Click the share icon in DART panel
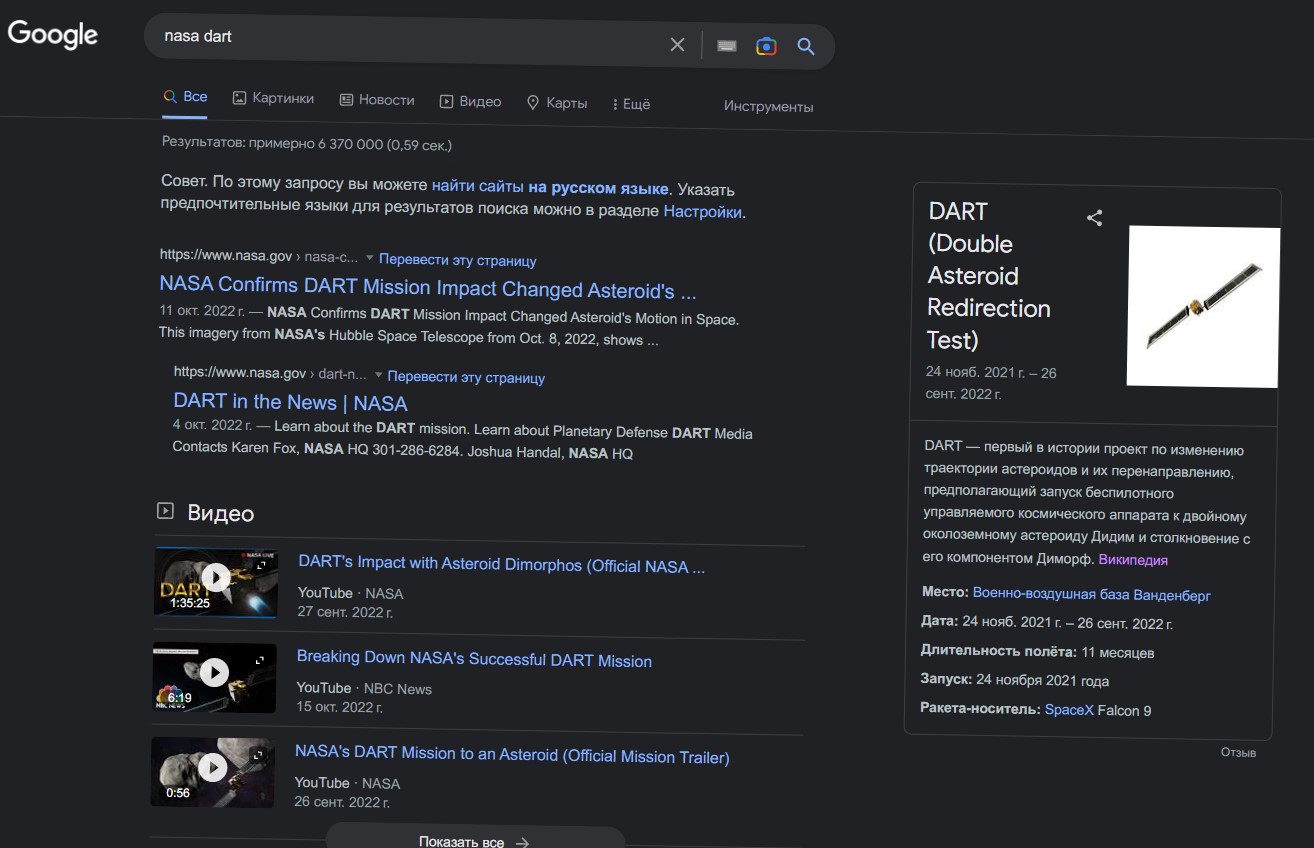 [1094, 218]
